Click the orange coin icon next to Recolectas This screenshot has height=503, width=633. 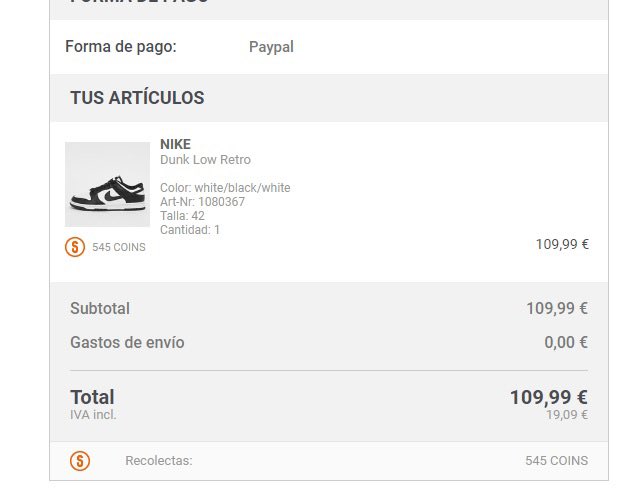click(80, 461)
